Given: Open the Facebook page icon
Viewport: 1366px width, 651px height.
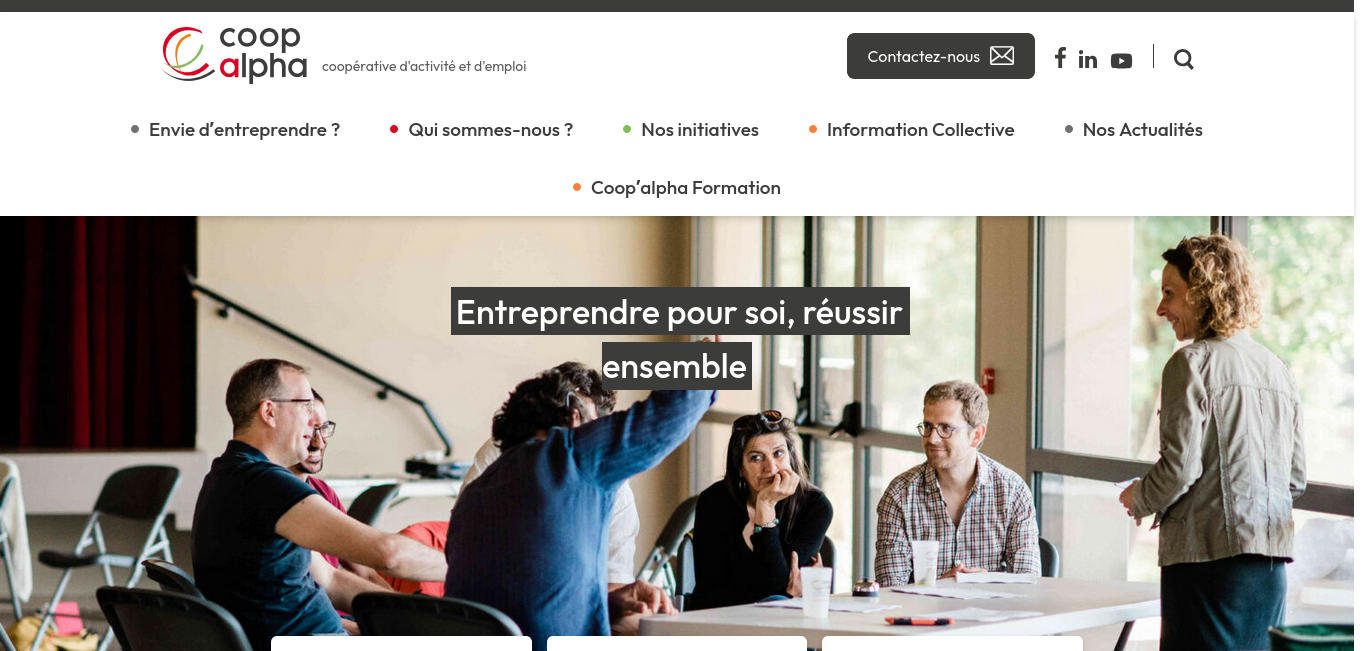Looking at the screenshot, I should click(1060, 58).
